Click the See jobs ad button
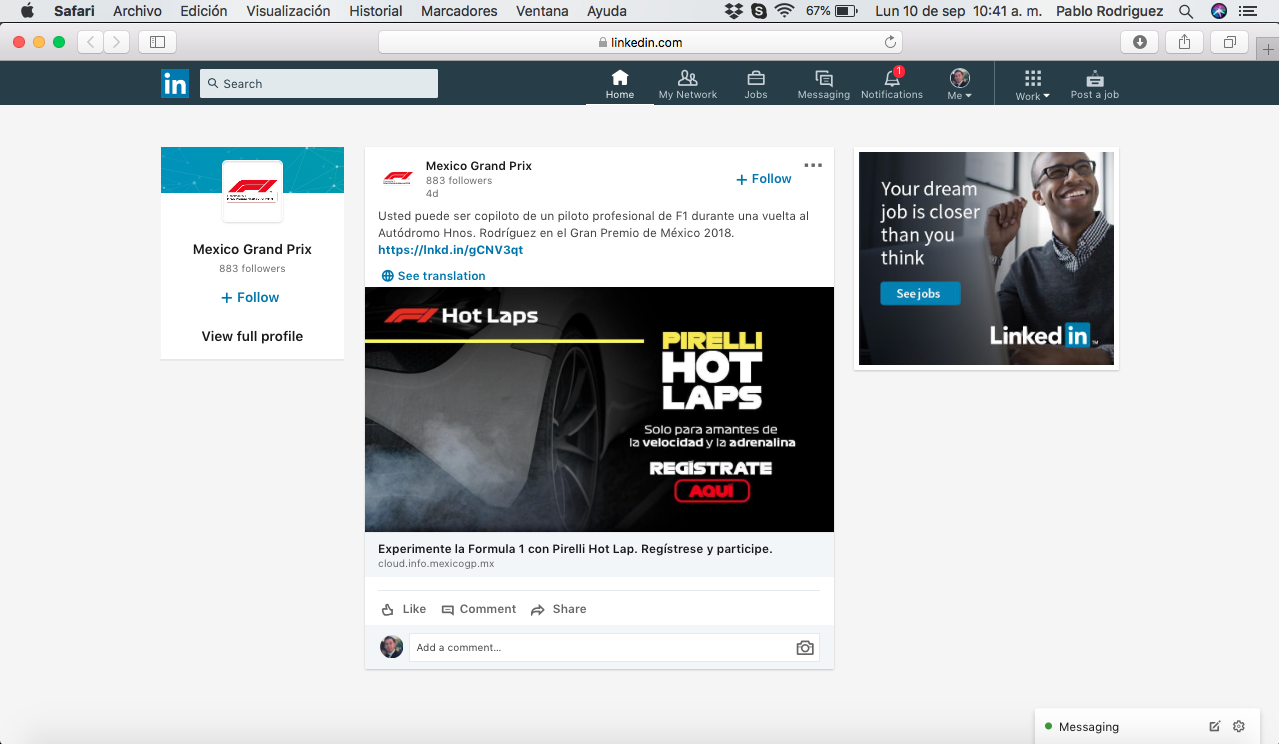The width and height of the screenshot is (1279, 744). (920, 294)
